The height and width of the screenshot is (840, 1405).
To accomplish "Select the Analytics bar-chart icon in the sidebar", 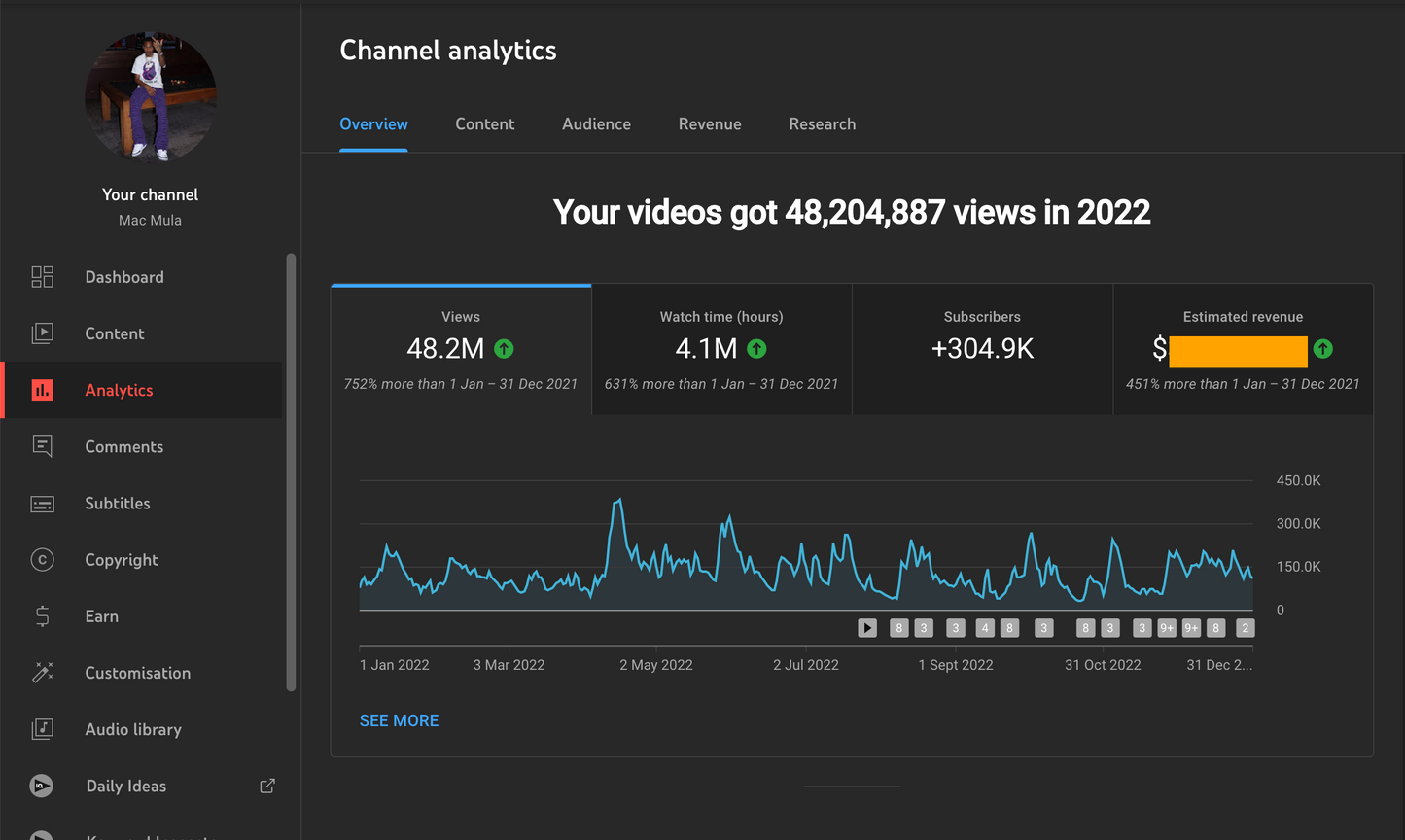I will click(42, 390).
